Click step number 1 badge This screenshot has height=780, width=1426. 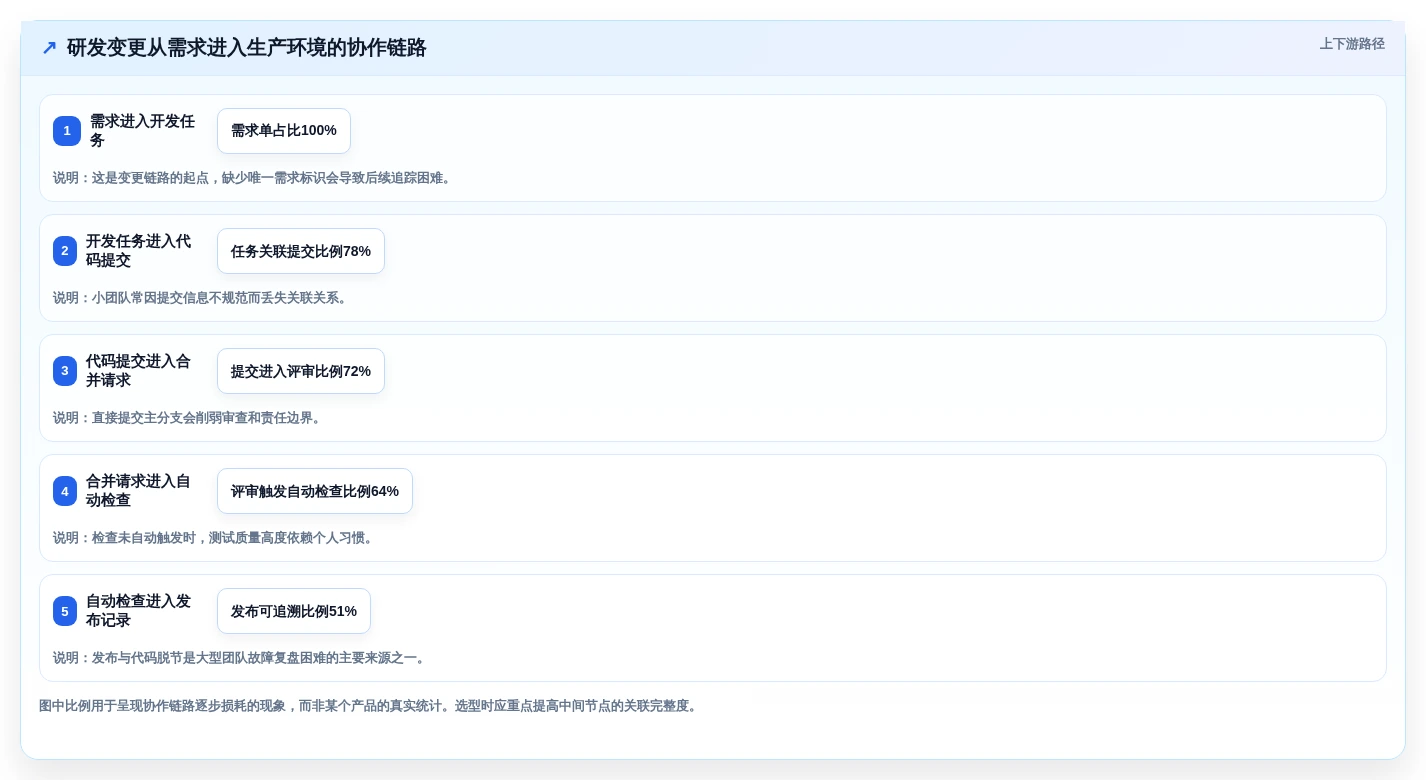tap(67, 131)
